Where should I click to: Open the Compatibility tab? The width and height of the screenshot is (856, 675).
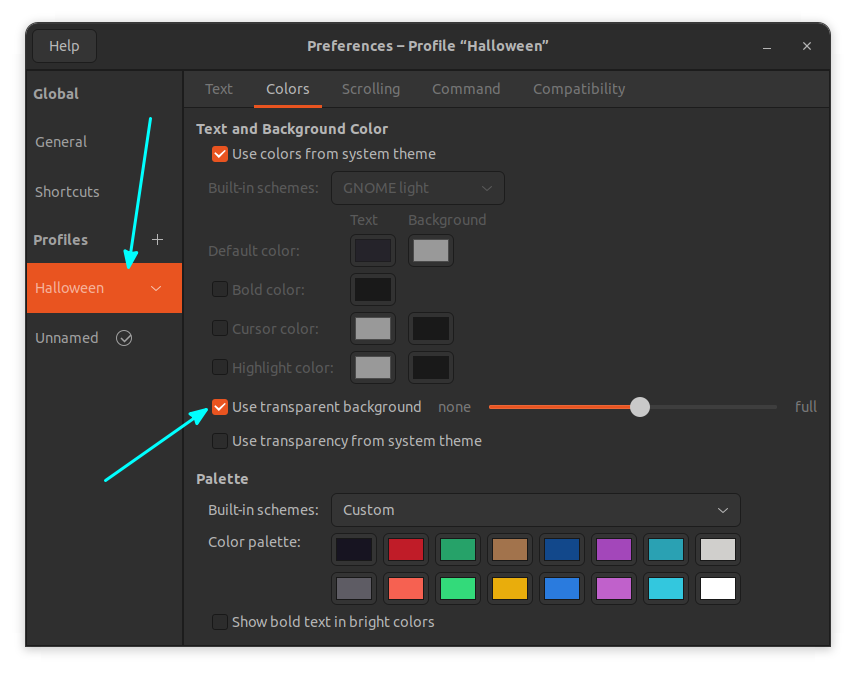coord(578,89)
